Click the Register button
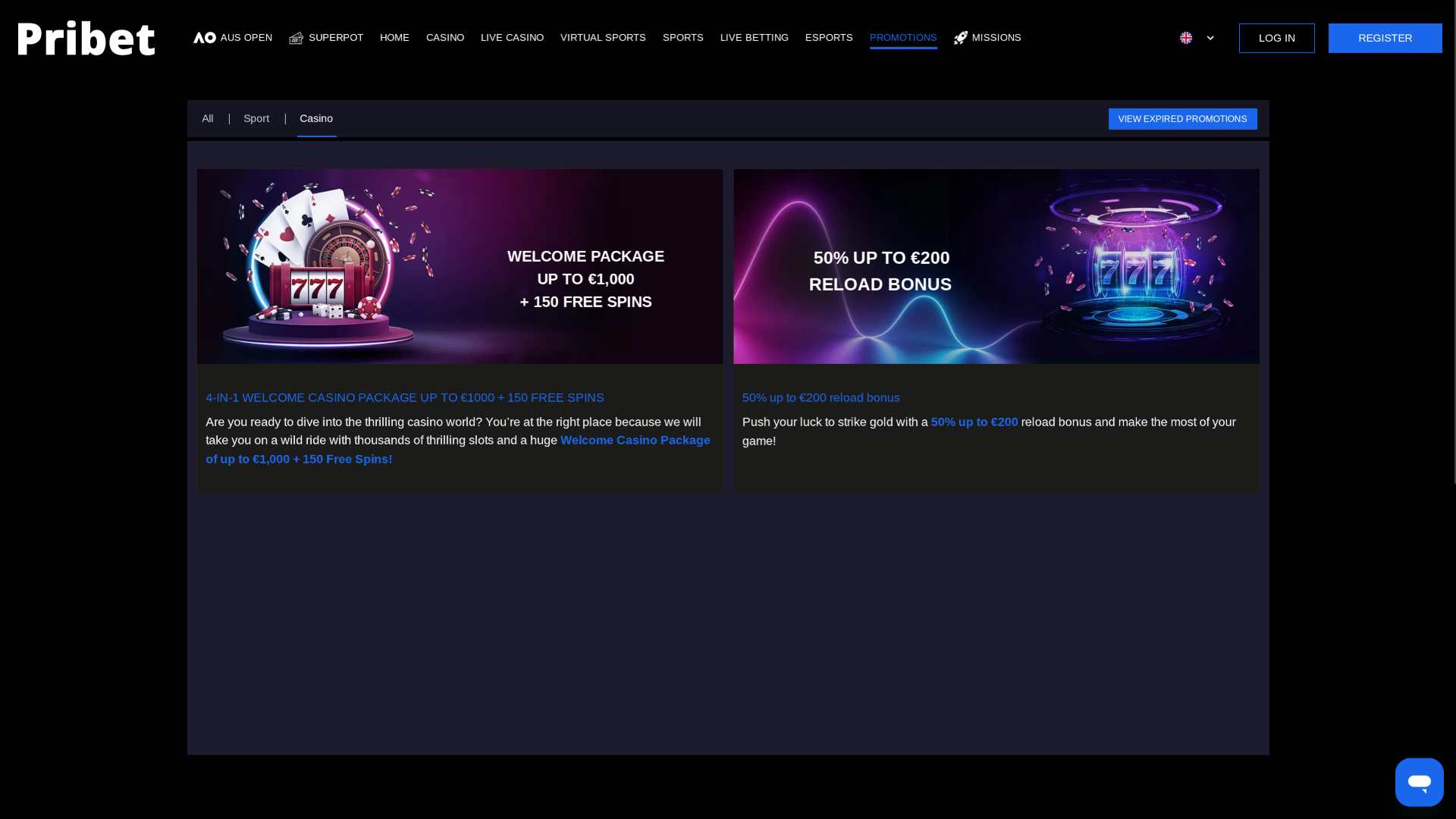The image size is (1456, 819). point(1385,37)
